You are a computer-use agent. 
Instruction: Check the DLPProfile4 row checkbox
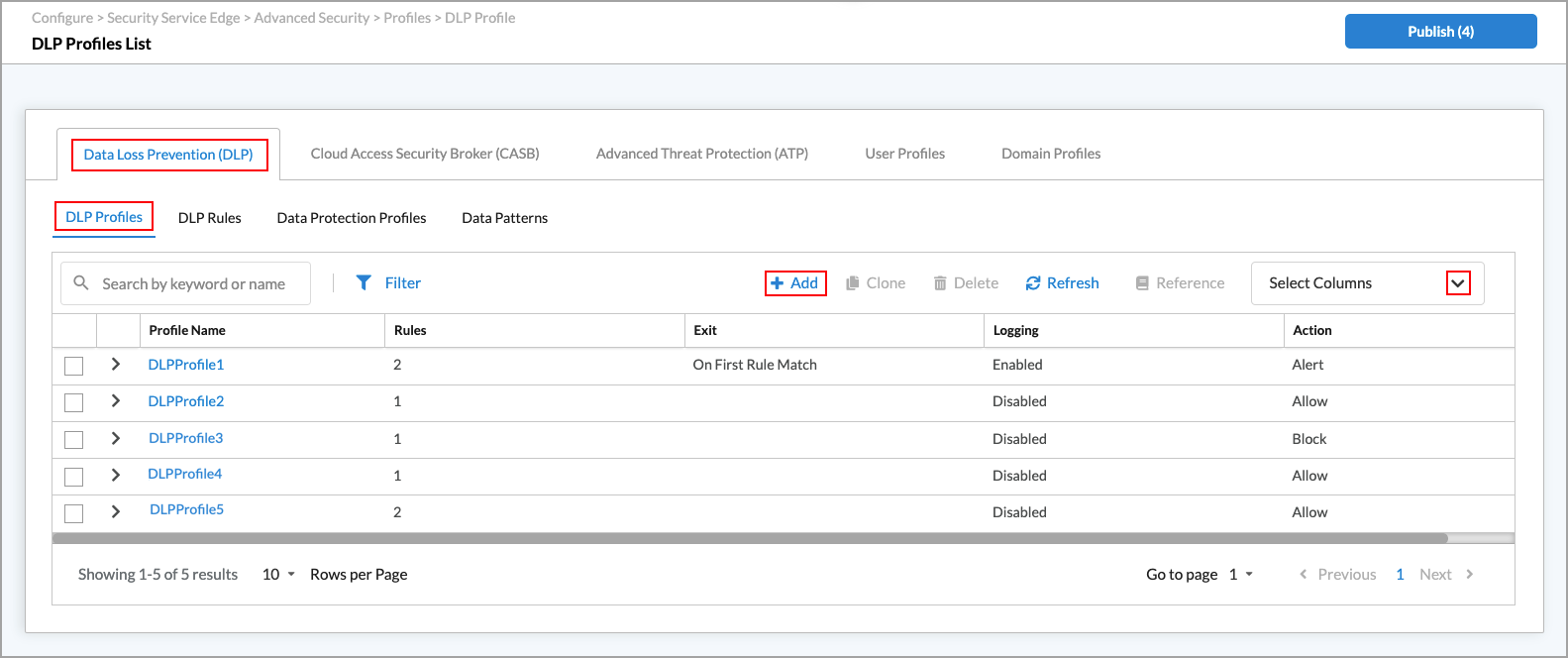pos(73,477)
